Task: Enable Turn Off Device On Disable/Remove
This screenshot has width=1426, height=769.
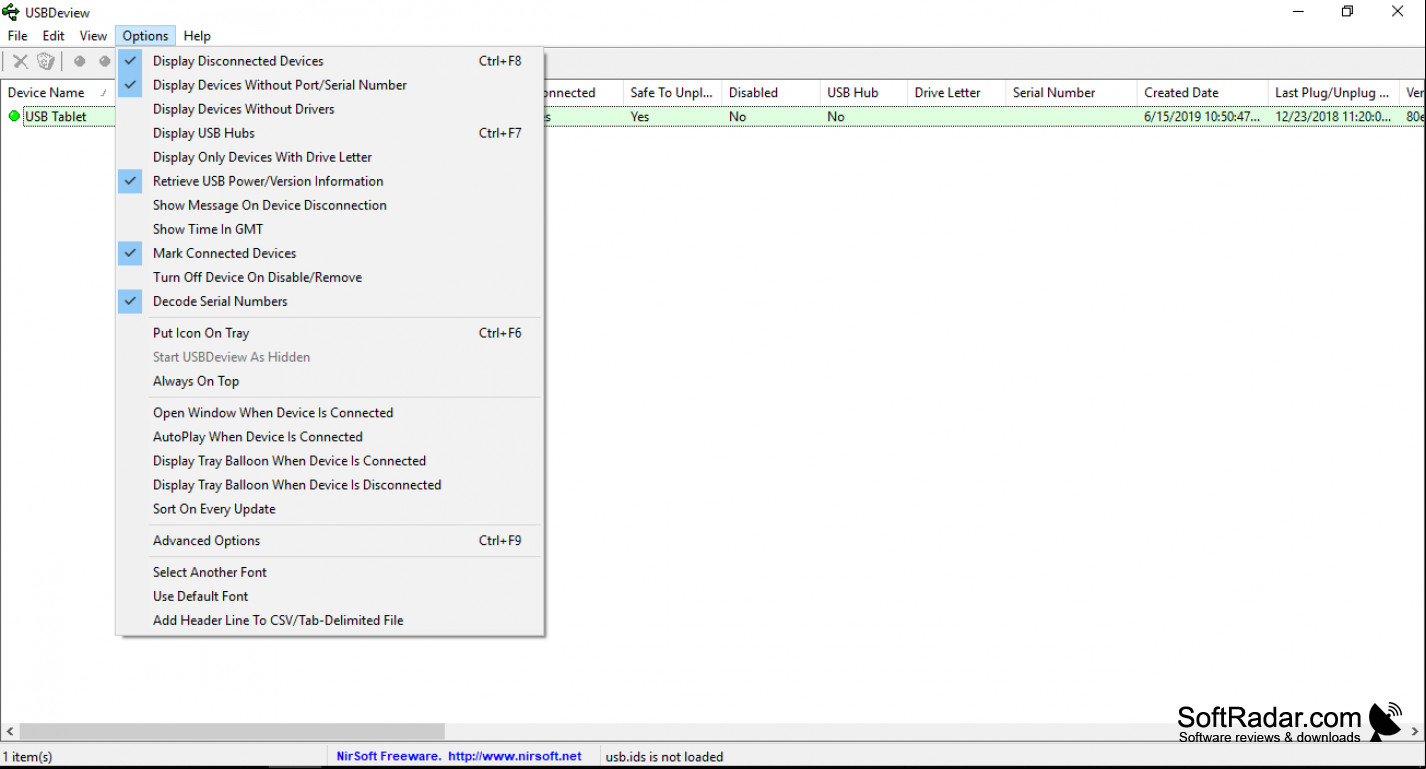Action: tap(330, 277)
